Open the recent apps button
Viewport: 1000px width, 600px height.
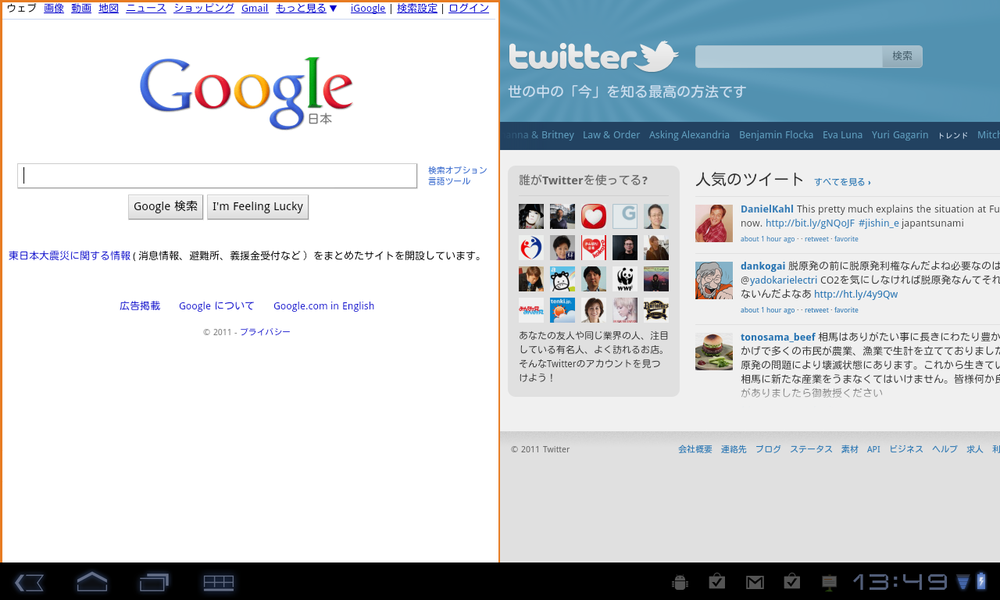154,582
